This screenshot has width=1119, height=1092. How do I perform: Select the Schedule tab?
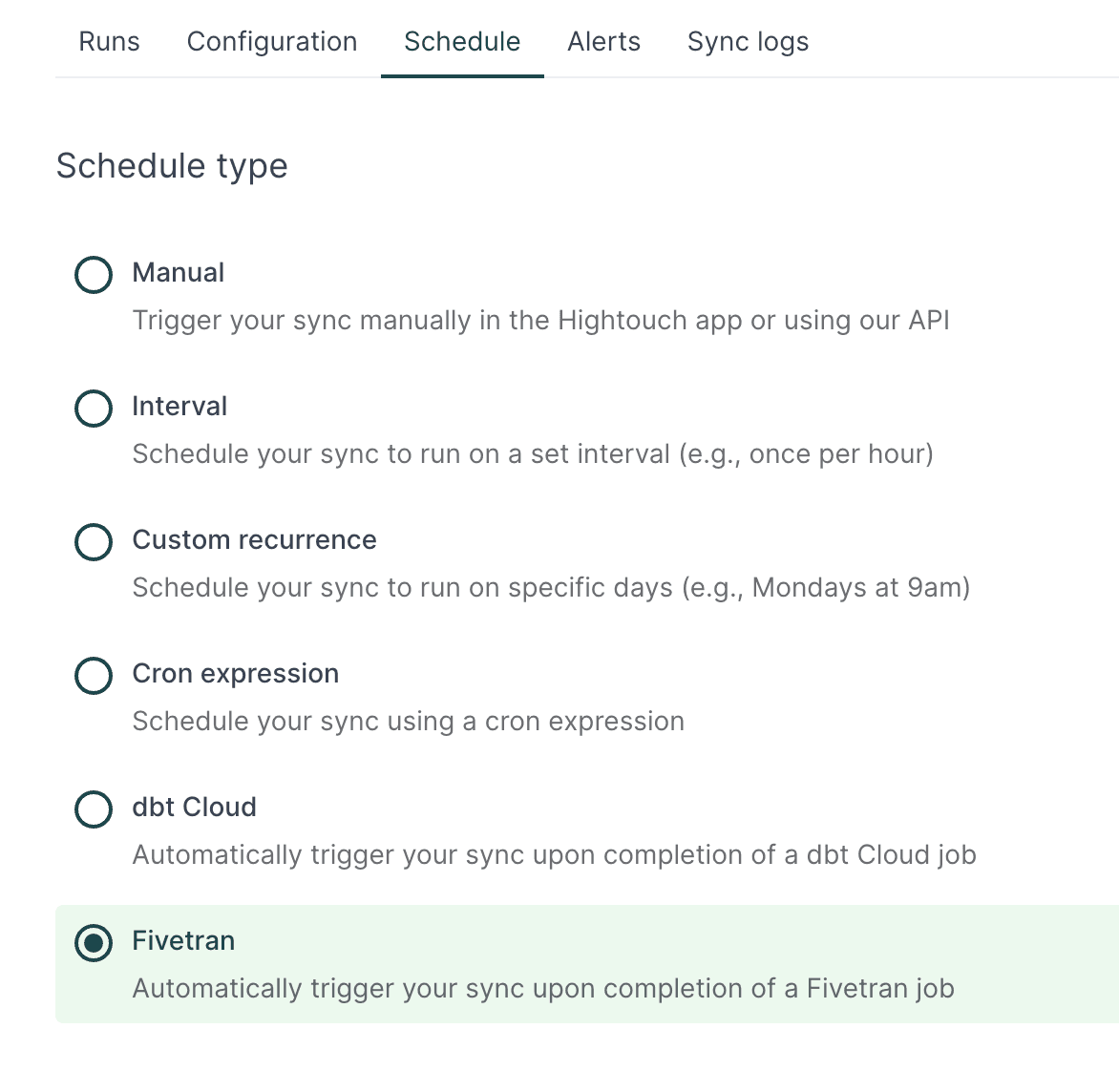462,42
